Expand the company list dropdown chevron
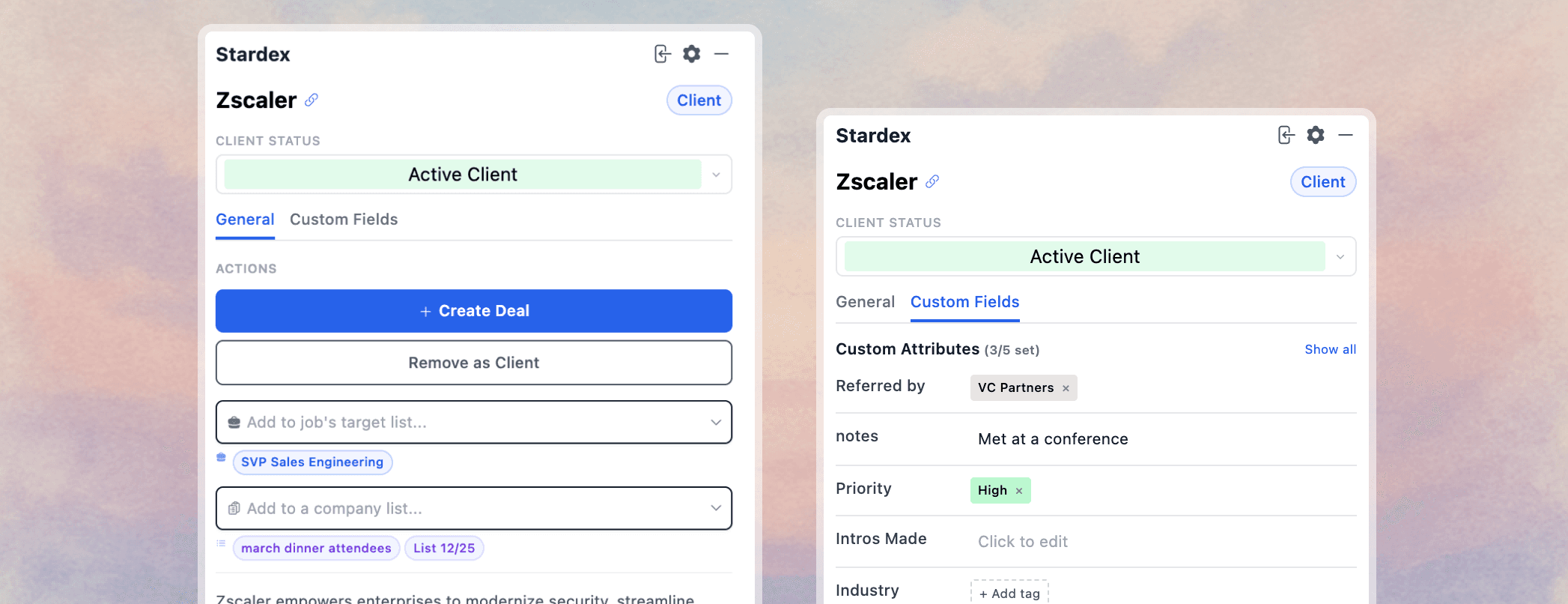1568x604 pixels. [x=717, y=508]
